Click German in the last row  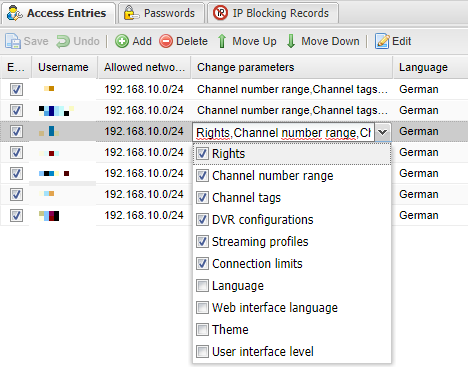(x=419, y=215)
